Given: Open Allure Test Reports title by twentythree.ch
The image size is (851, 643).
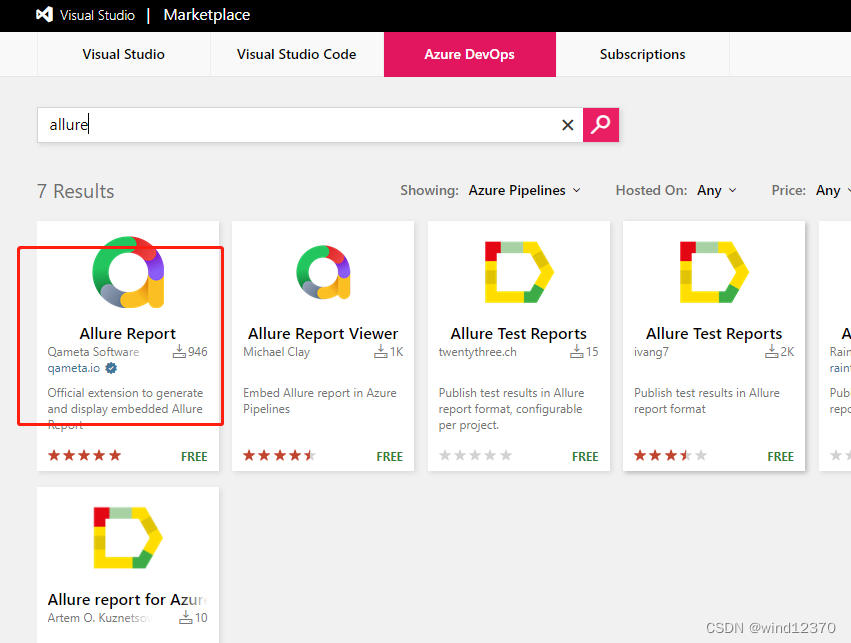Looking at the screenshot, I should (x=519, y=333).
